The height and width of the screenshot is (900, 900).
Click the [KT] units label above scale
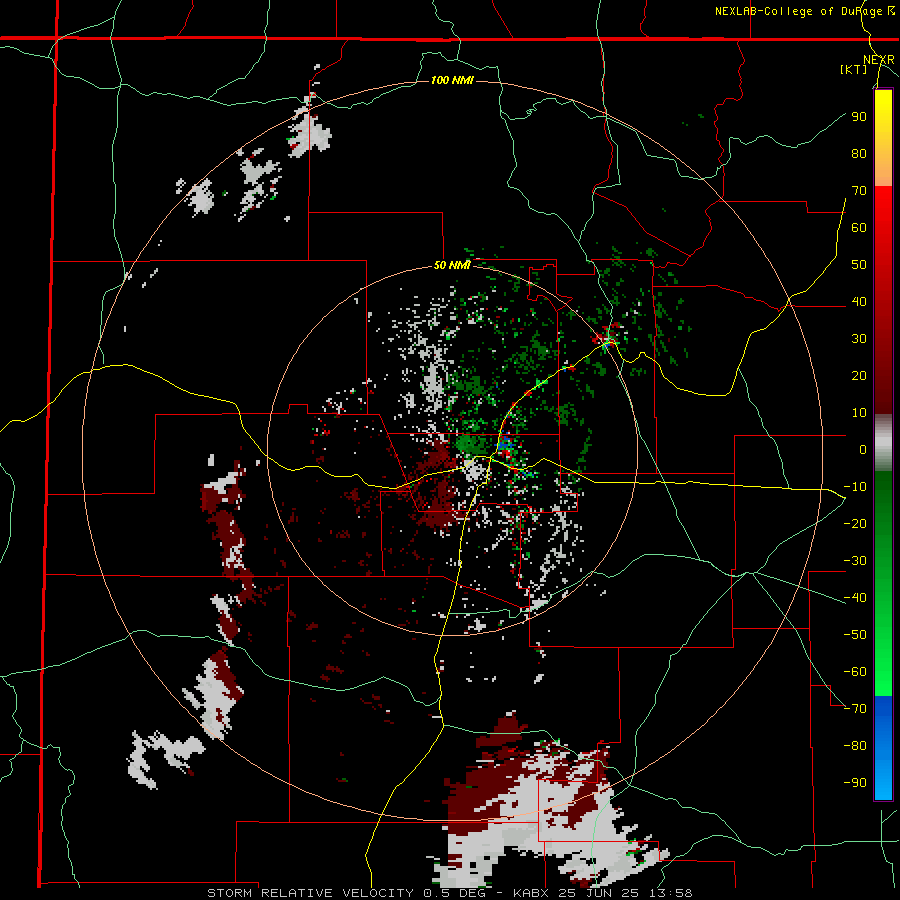[x=854, y=69]
